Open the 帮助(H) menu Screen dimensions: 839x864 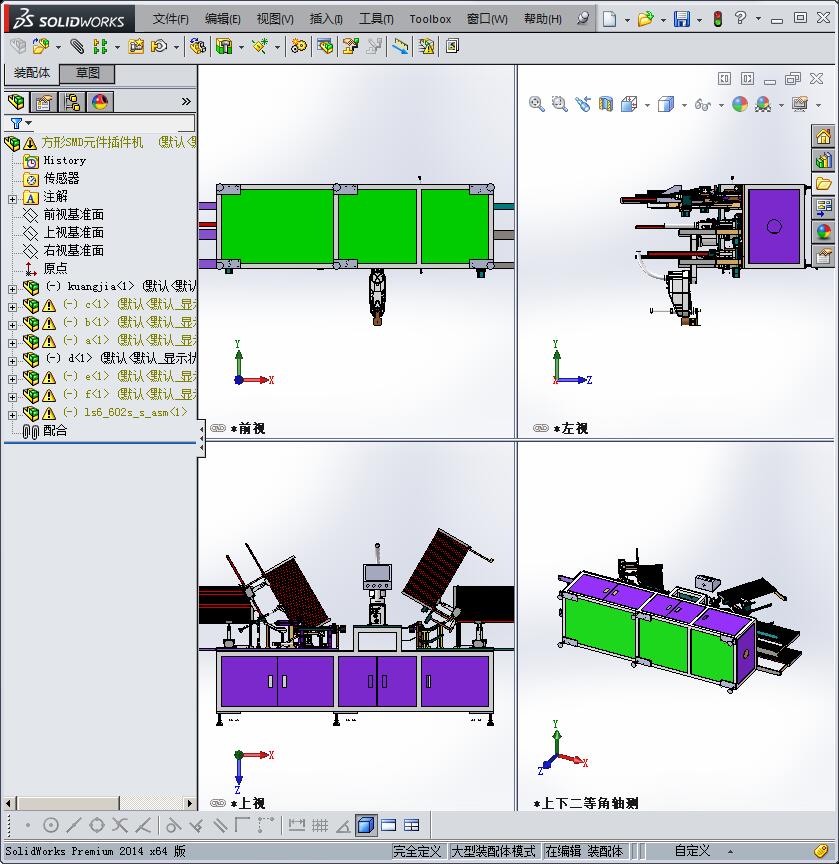pyautogui.click(x=543, y=19)
